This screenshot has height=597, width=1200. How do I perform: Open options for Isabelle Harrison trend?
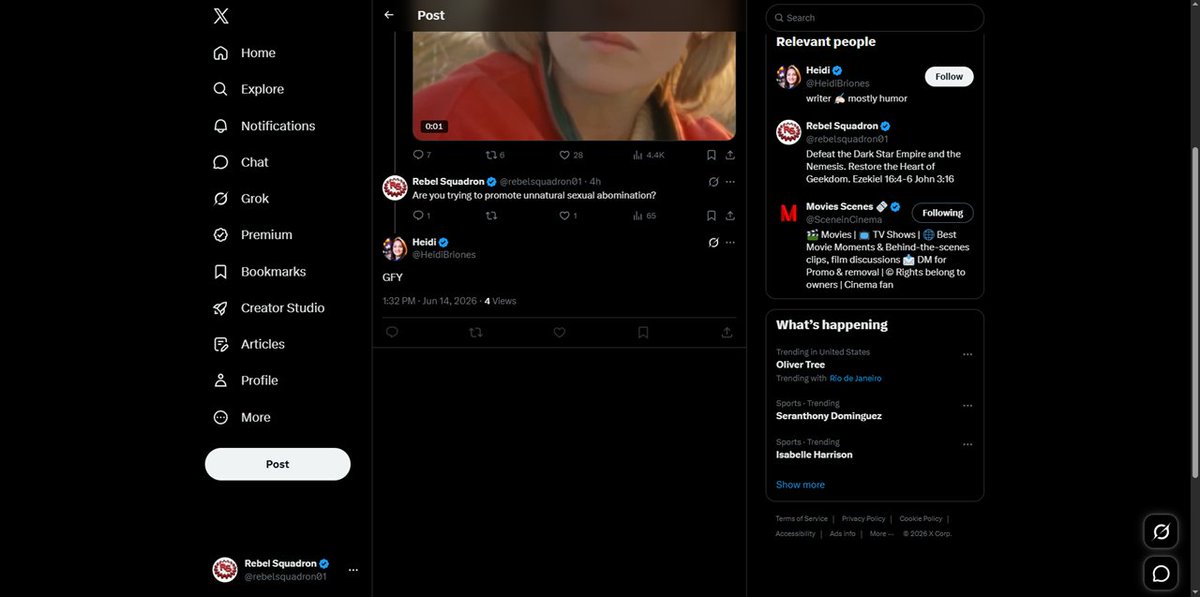click(967, 444)
